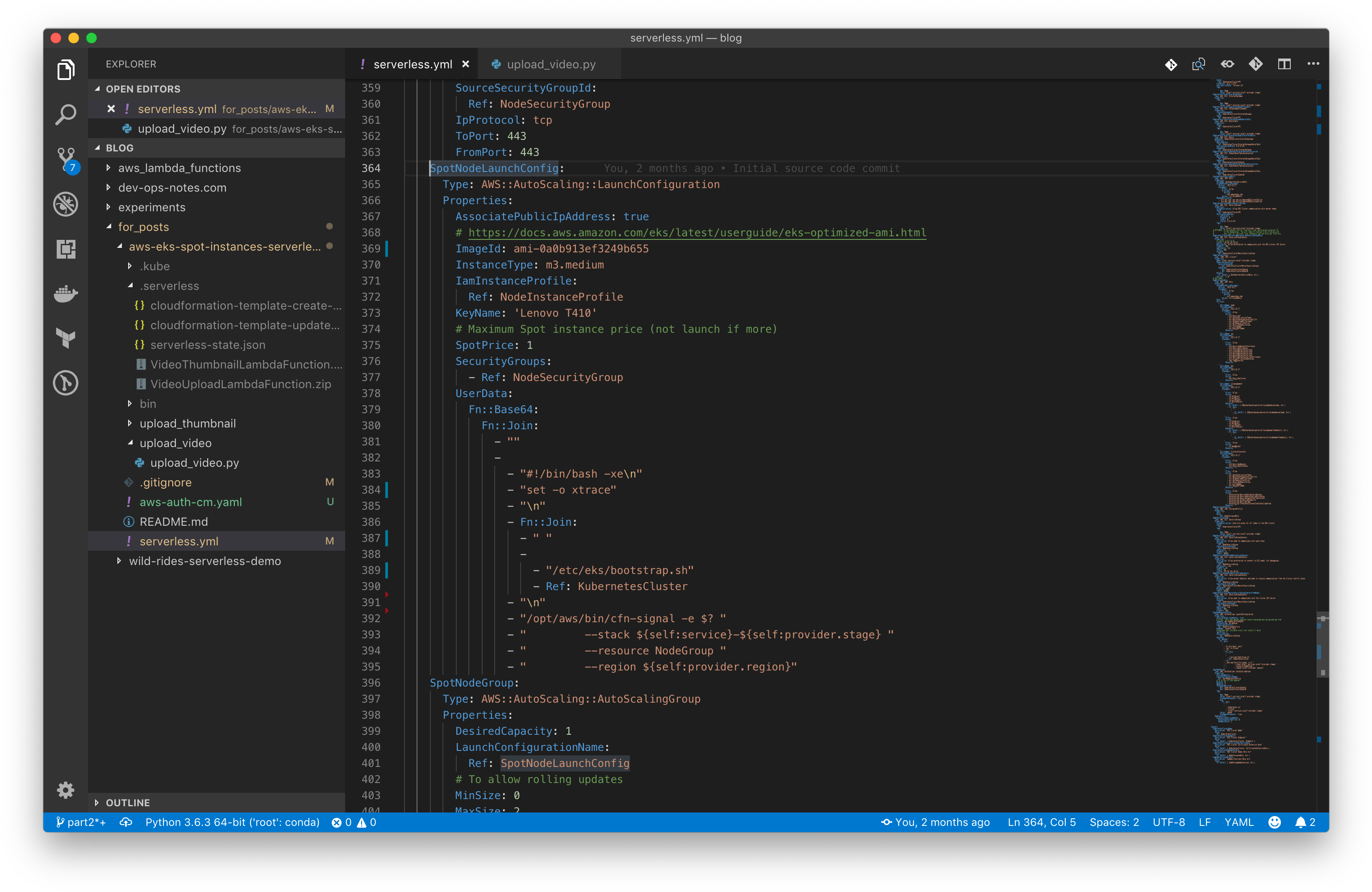Collapse the OPEN EDITORS section header
1372x892 pixels.
point(142,89)
